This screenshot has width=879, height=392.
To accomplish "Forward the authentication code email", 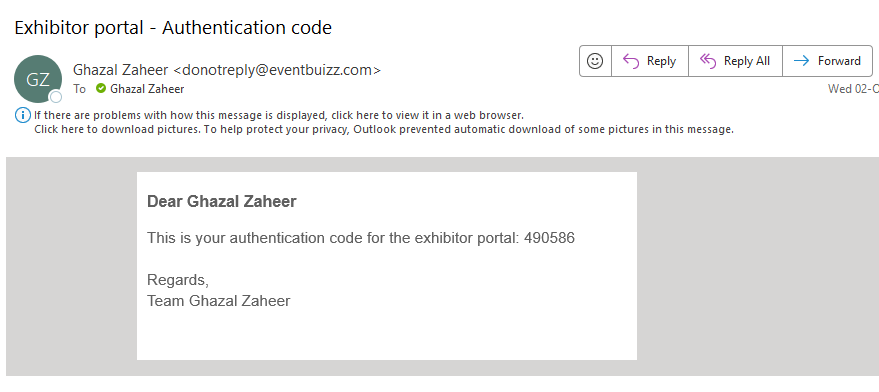I will pos(827,61).
